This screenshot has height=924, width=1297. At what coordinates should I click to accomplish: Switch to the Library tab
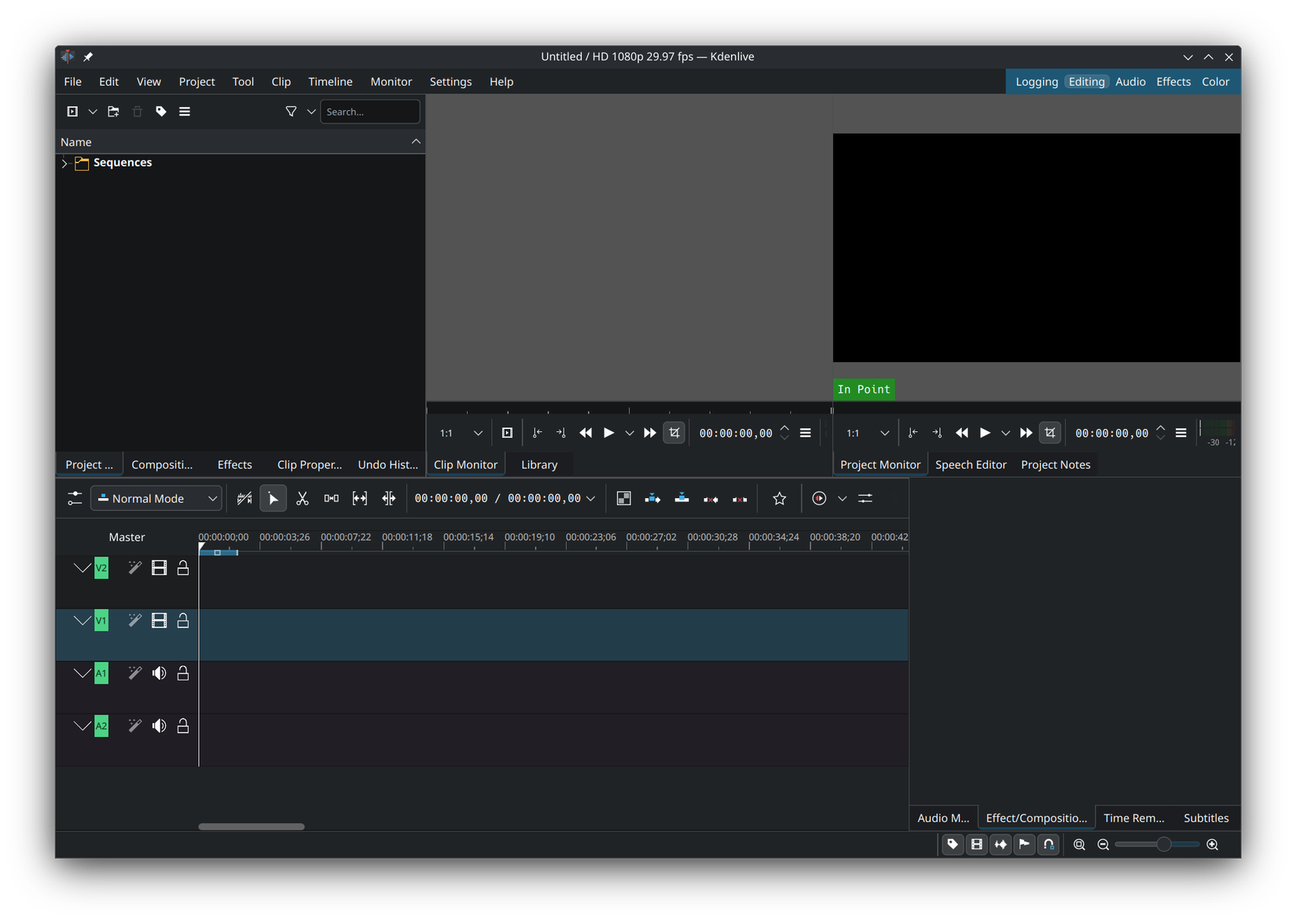(538, 464)
